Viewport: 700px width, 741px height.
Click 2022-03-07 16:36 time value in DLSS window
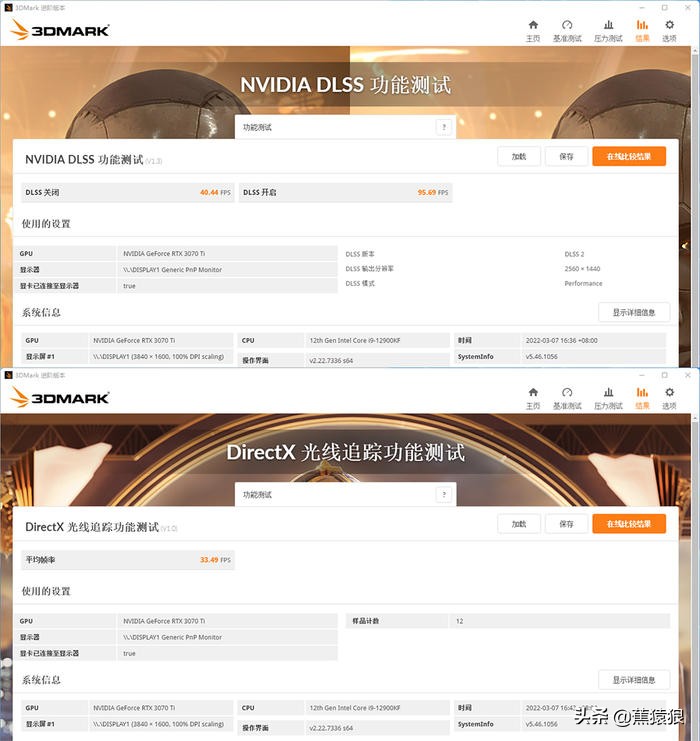(562, 340)
